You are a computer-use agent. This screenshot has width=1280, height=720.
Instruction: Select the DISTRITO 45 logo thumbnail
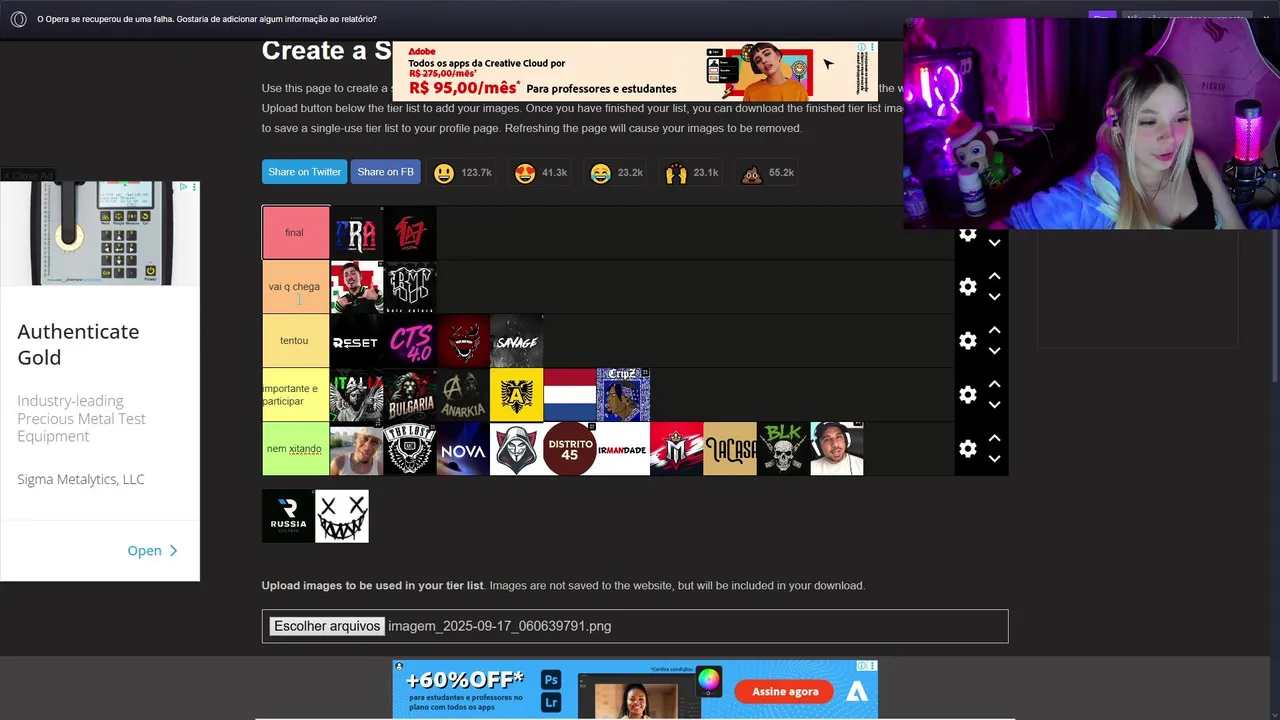pyautogui.click(x=570, y=449)
